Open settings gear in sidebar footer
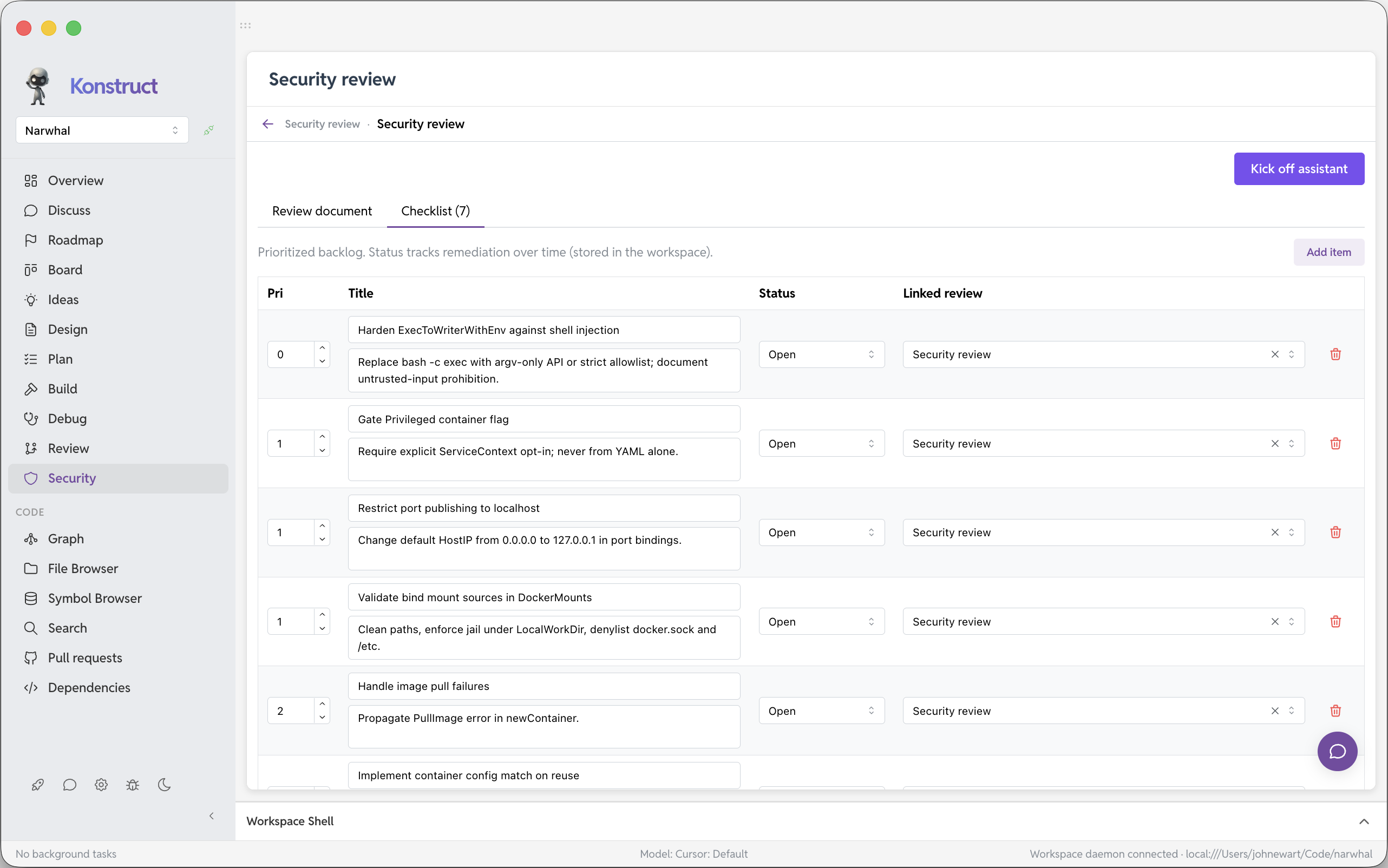This screenshot has width=1388, height=868. coord(101,785)
